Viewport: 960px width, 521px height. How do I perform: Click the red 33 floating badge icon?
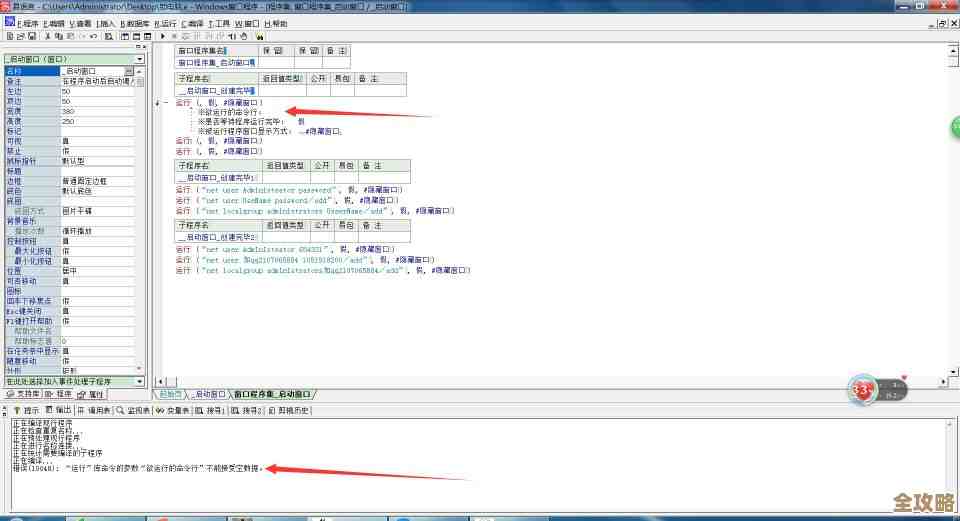[x=861, y=389]
